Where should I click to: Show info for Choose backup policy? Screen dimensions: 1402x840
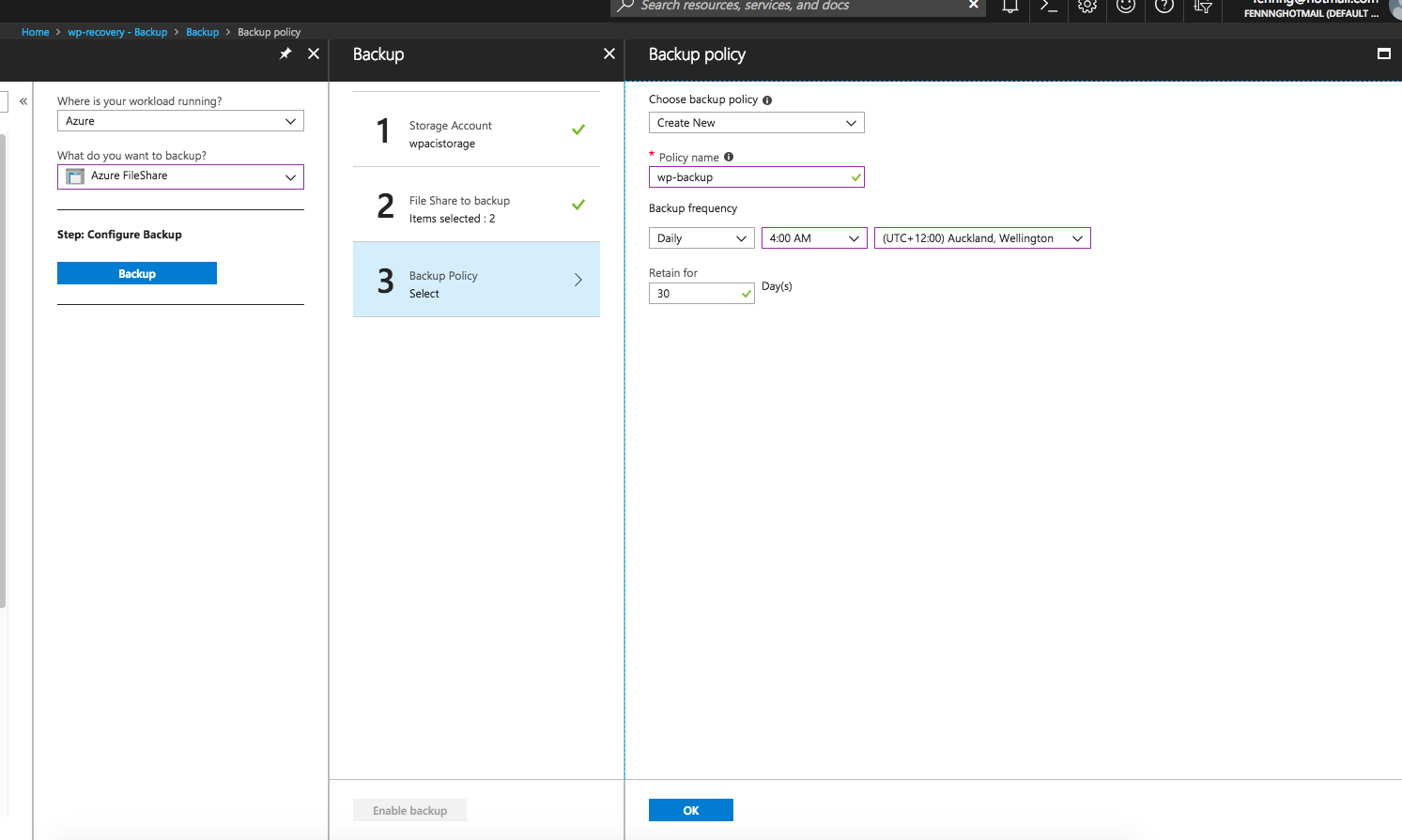767,100
